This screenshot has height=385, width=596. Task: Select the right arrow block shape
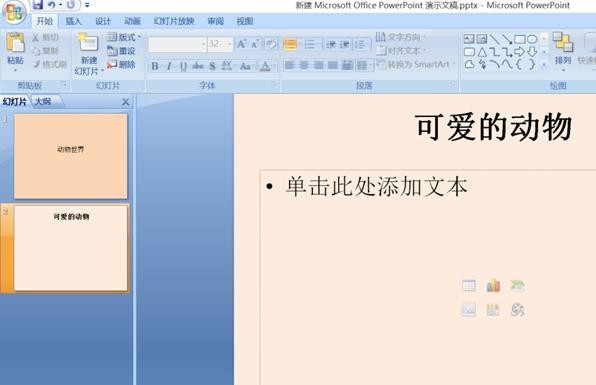(x=519, y=51)
